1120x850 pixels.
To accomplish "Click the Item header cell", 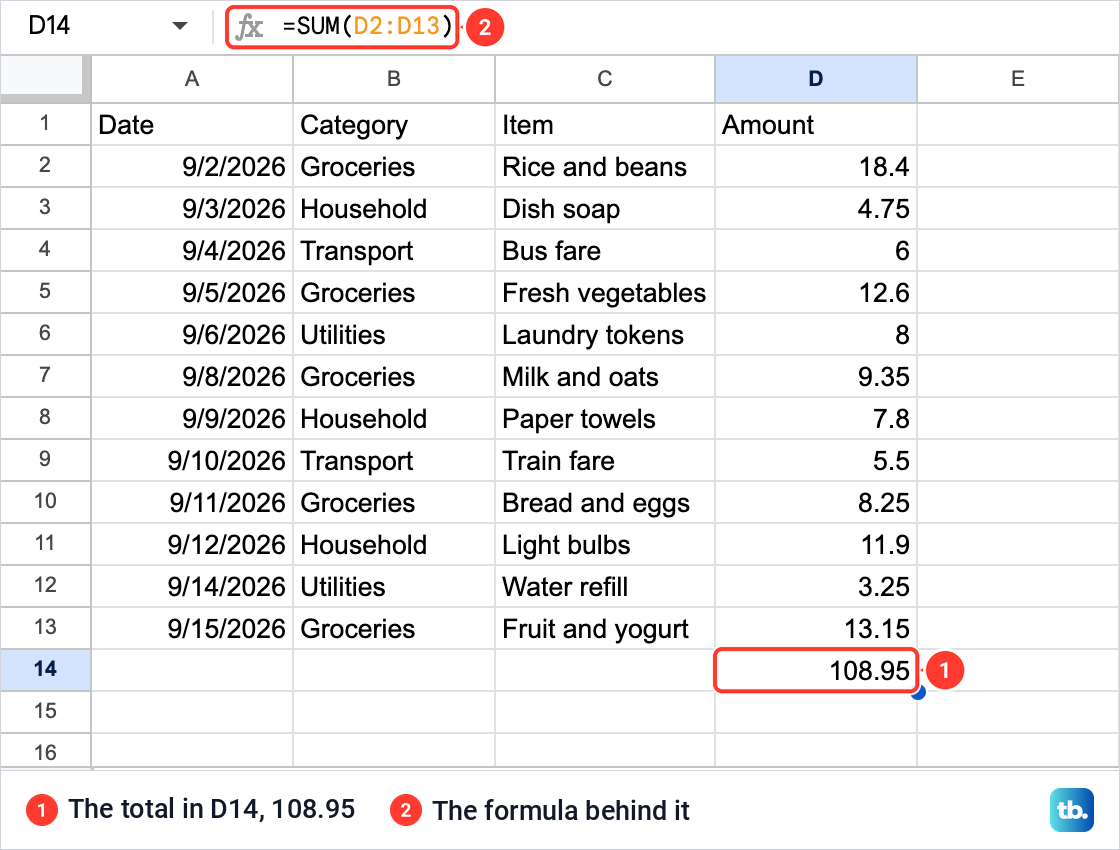I will [605, 124].
